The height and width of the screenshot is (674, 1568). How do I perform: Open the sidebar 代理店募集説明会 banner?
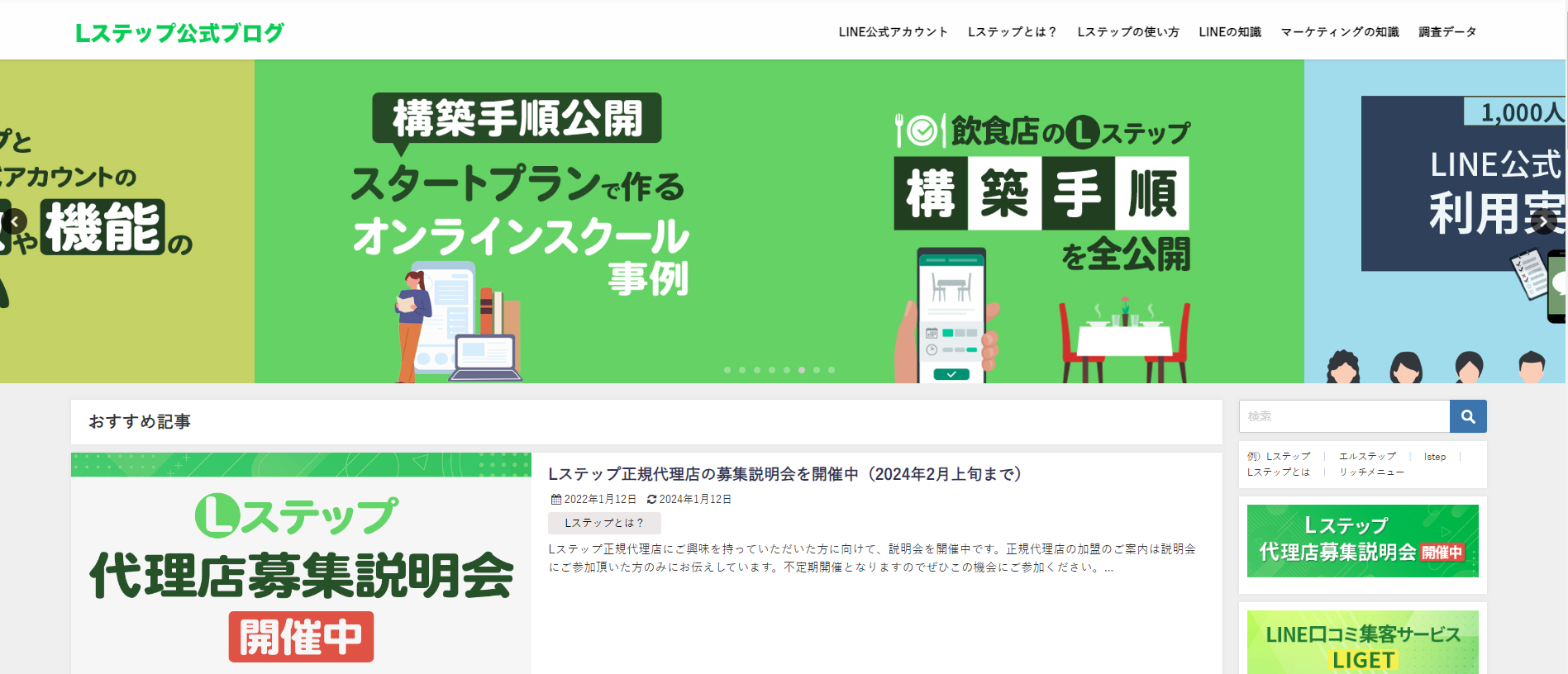(1362, 541)
